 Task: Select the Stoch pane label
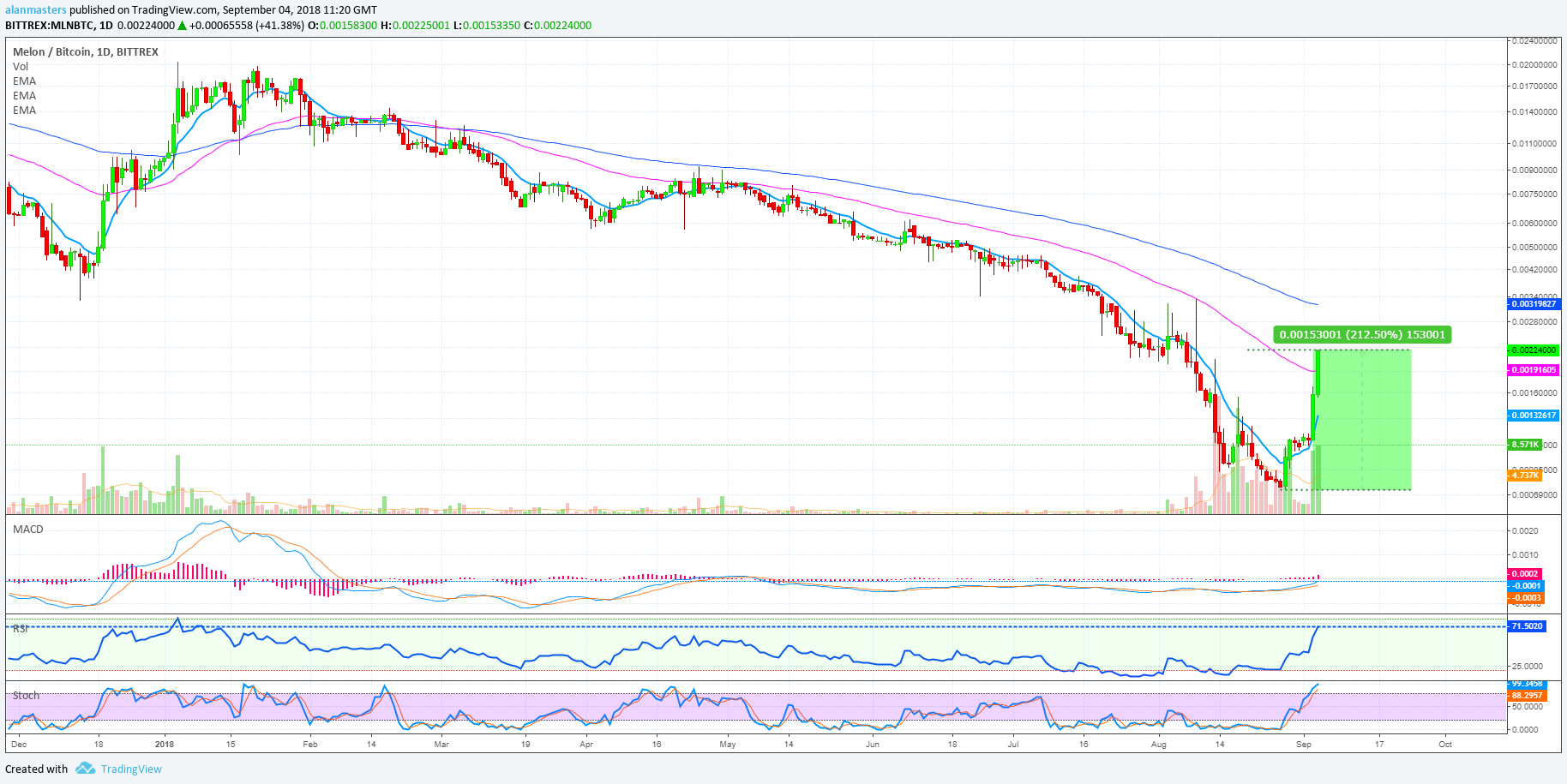[x=26, y=696]
